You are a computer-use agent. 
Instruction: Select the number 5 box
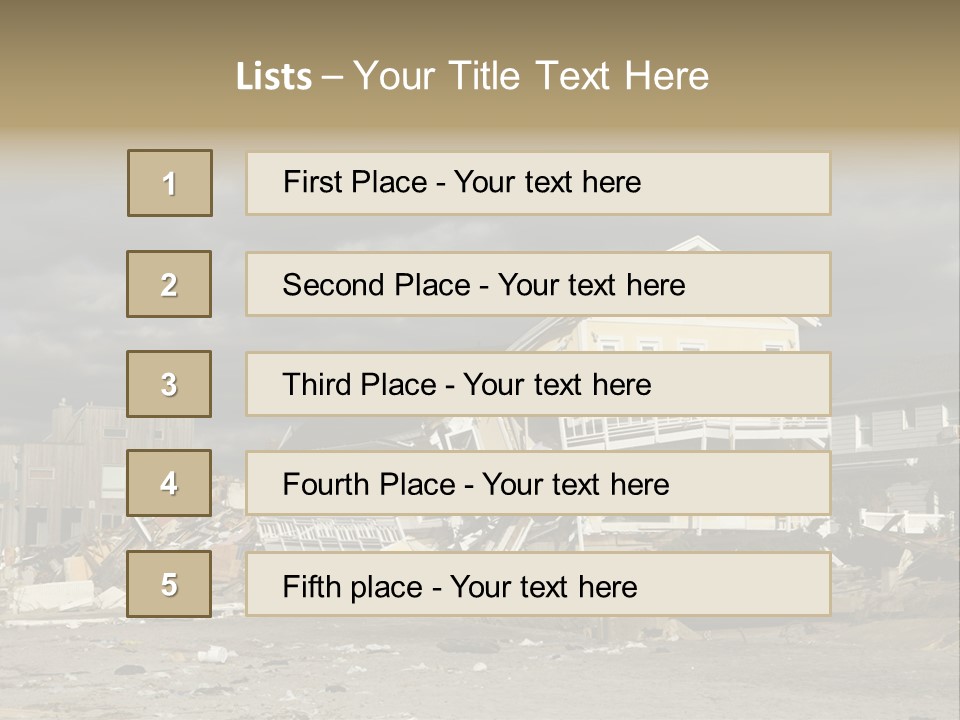169,584
